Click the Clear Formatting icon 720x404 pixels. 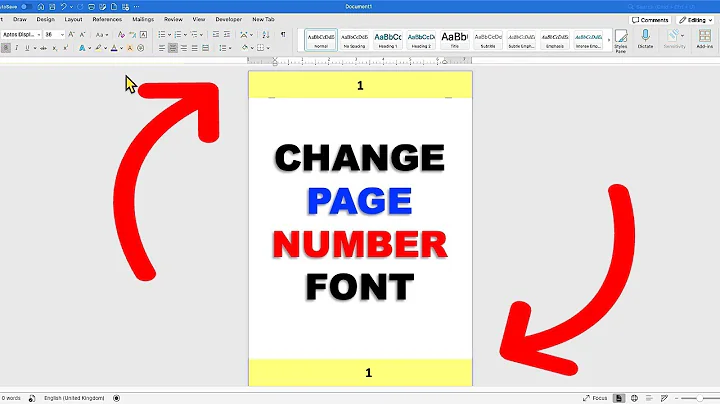point(121,34)
